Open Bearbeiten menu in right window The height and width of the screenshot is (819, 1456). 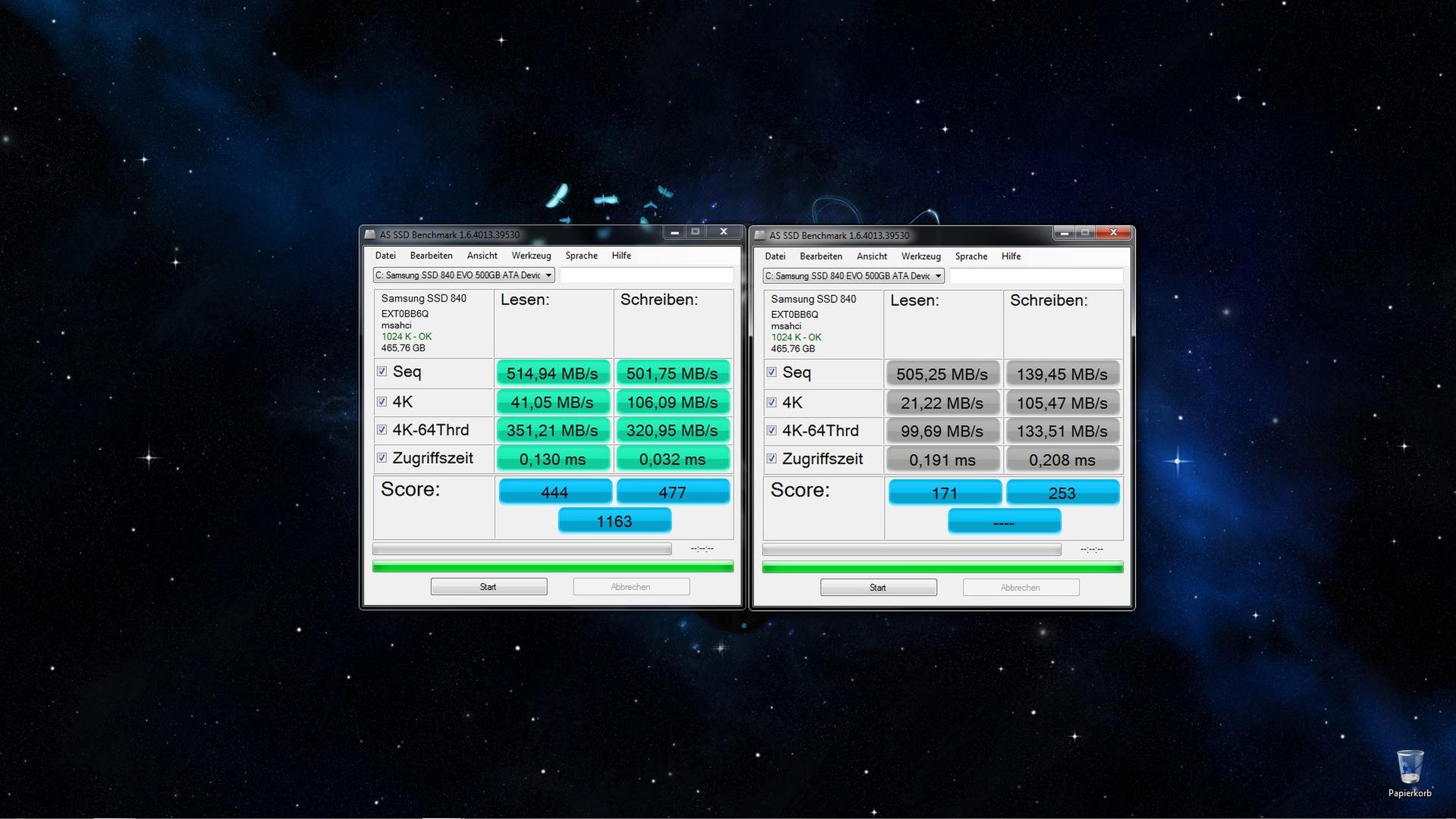coord(821,257)
